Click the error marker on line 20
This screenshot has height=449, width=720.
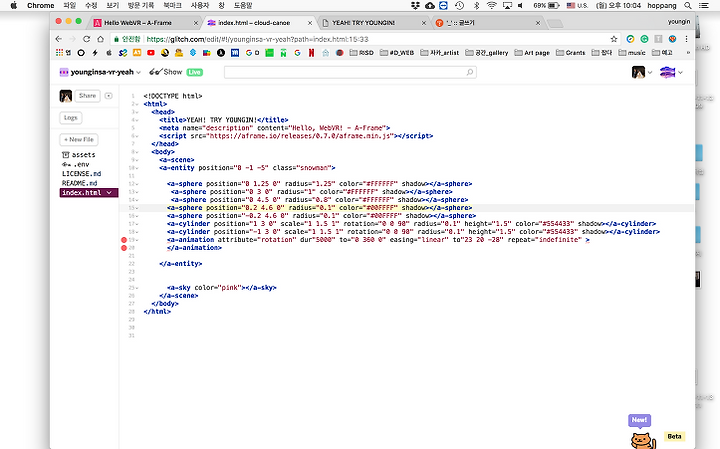(x=124, y=248)
